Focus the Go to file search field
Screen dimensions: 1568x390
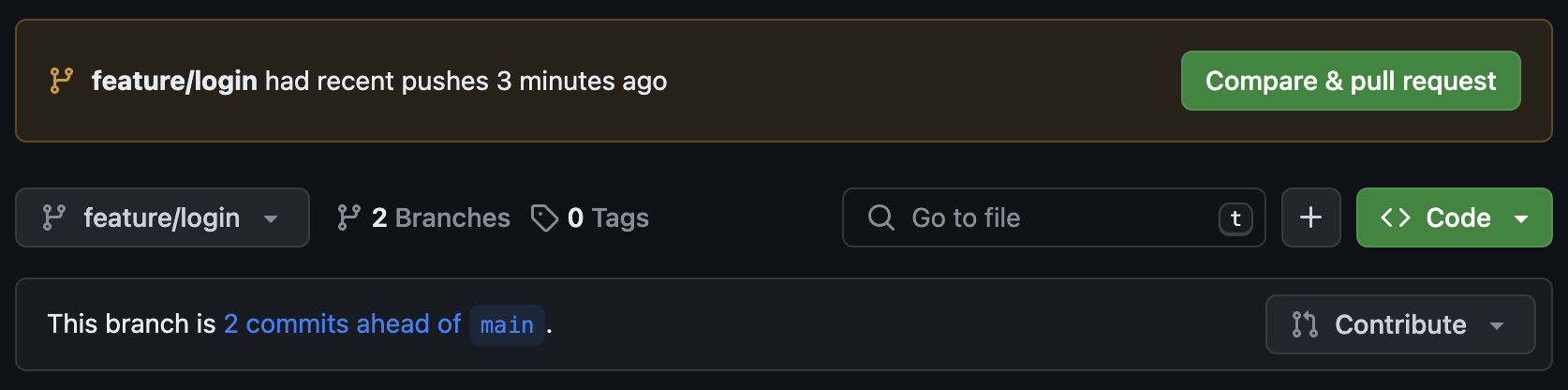point(1054,217)
